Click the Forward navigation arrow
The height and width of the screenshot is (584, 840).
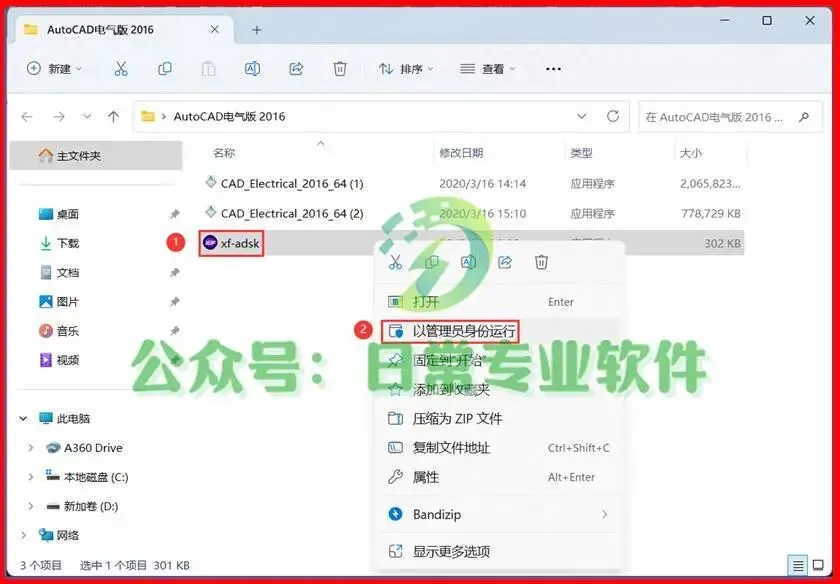click(59, 116)
